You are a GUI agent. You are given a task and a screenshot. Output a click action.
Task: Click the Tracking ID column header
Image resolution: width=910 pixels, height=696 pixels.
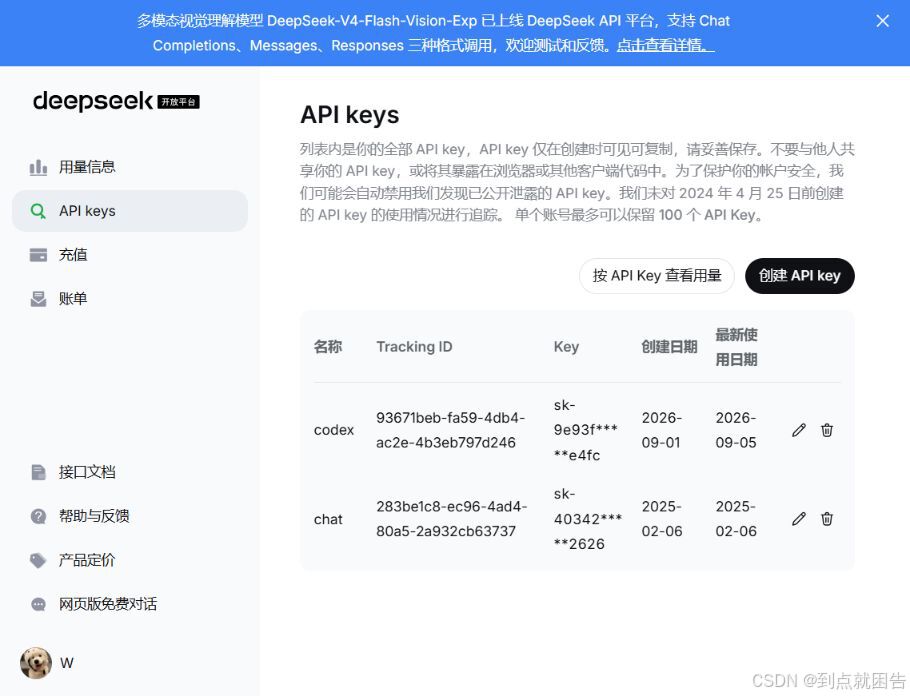click(414, 347)
